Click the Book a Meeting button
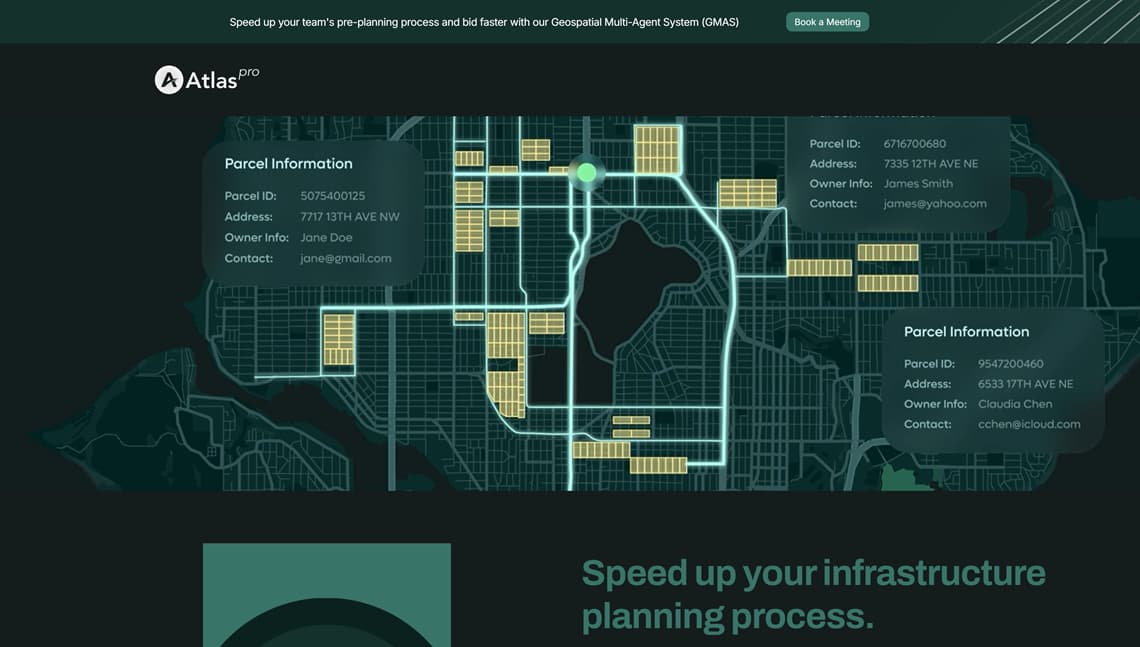1140x647 pixels. tap(827, 22)
